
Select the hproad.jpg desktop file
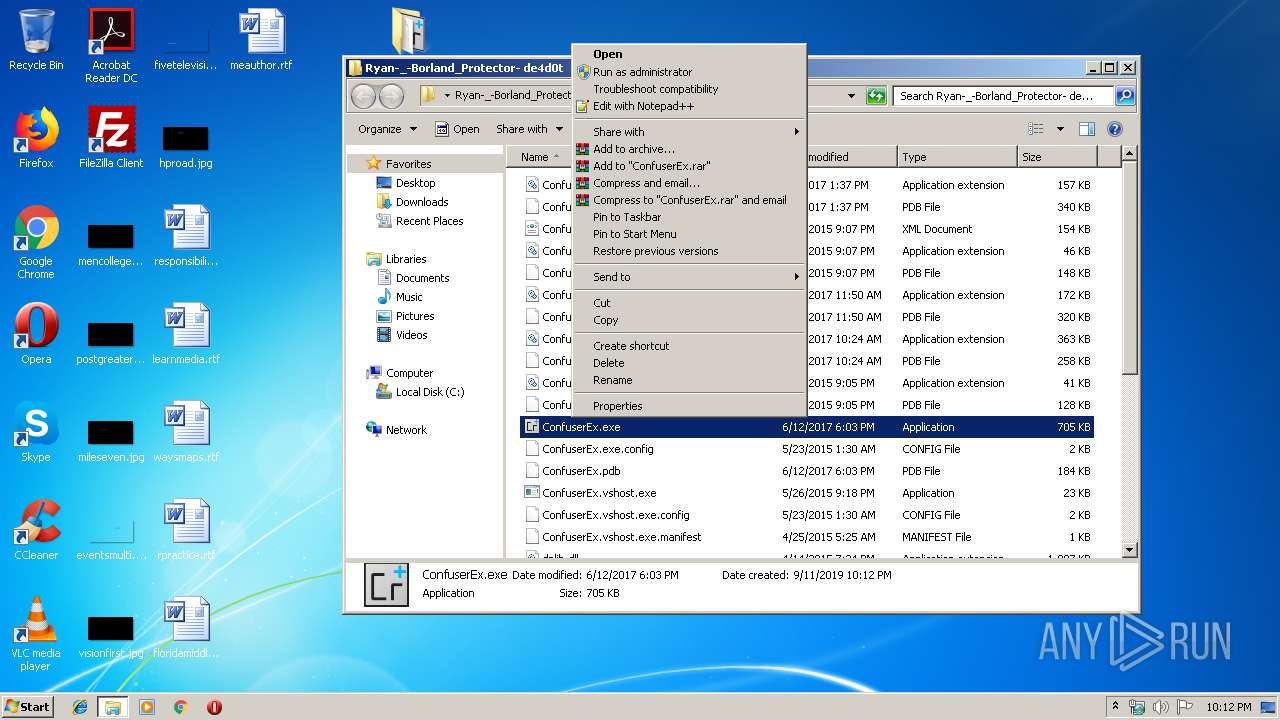pyautogui.click(x=186, y=146)
